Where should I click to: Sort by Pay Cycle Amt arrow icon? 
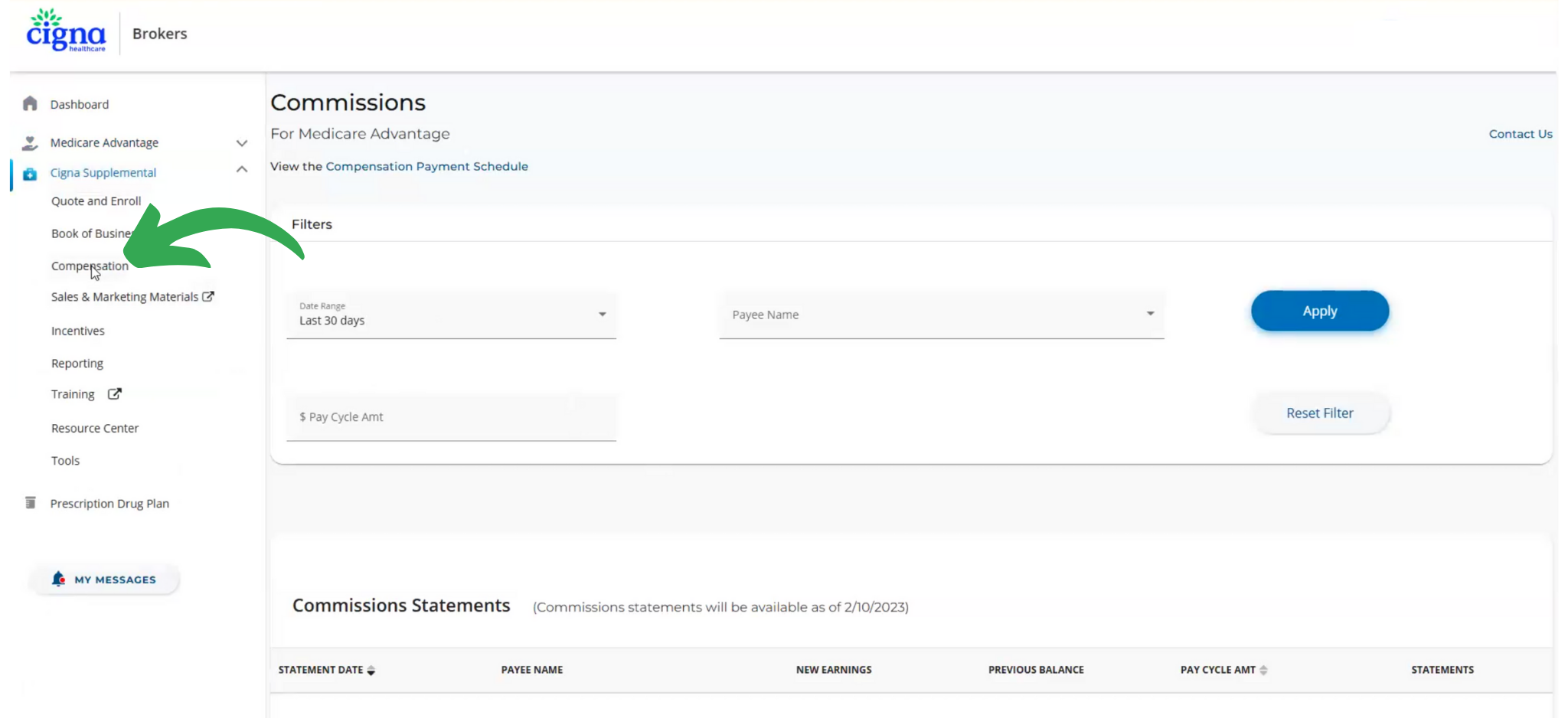pyautogui.click(x=1263, y=670)
